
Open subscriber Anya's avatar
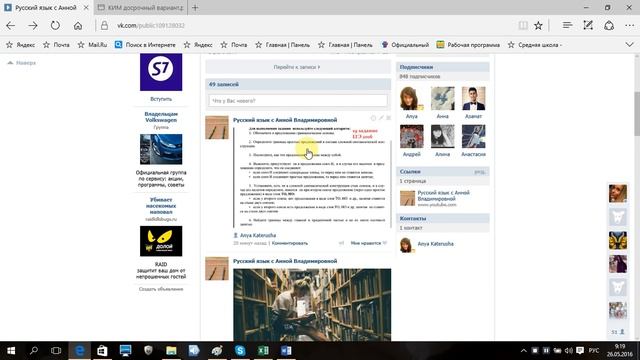[411, 98]
